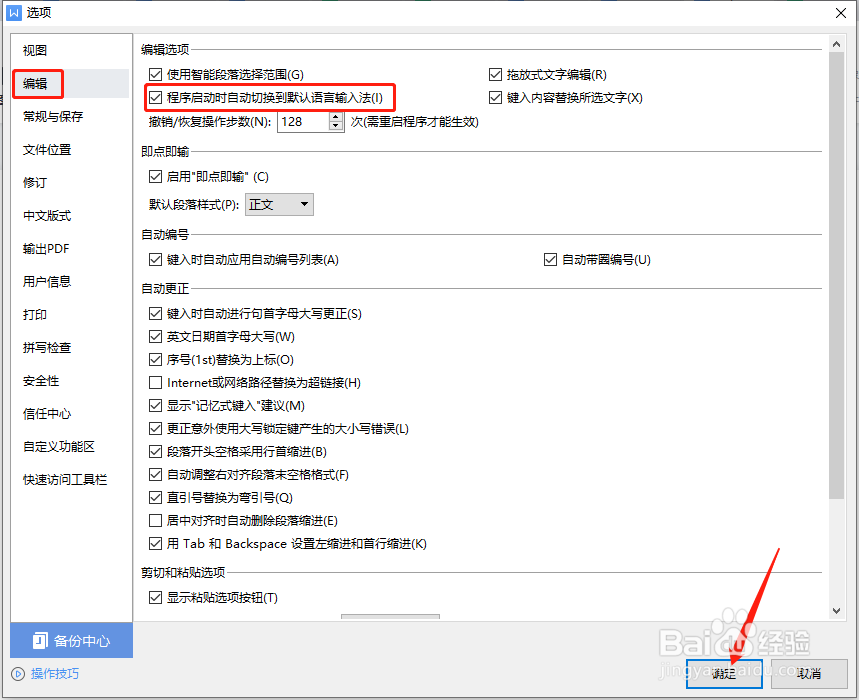The height and width of the screenshot is (700, 859).
Task: Enable Internet或网络路径替换为超链接 checkbox
Action: coord(156,382)
